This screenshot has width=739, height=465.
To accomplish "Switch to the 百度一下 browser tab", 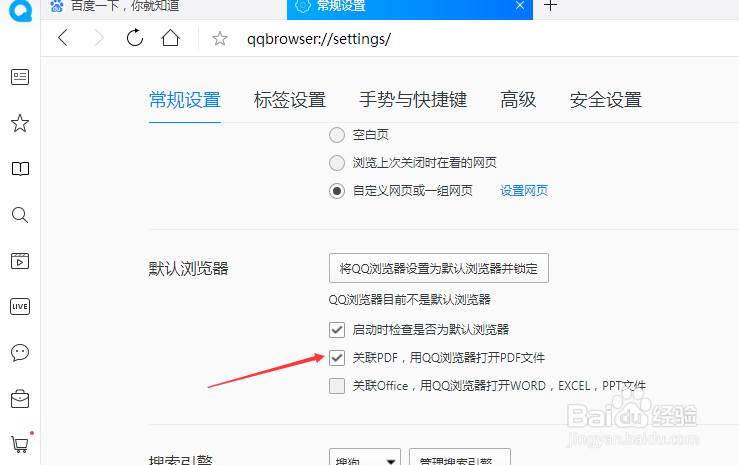I will click(x=164, y=9).
